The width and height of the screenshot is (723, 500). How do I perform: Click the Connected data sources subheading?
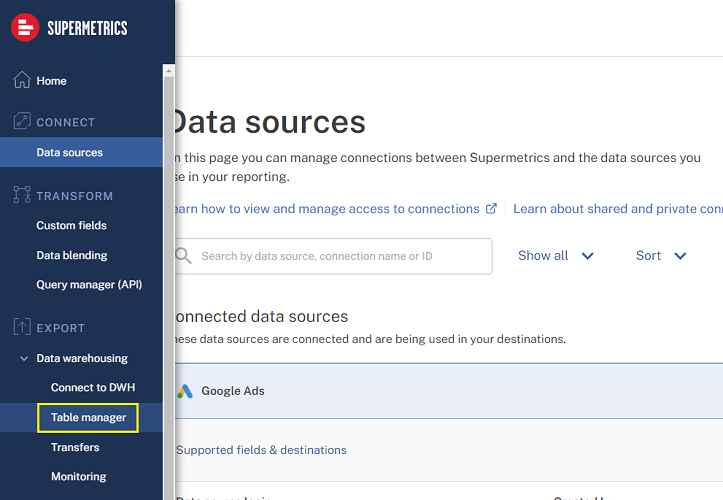(261, 316)
